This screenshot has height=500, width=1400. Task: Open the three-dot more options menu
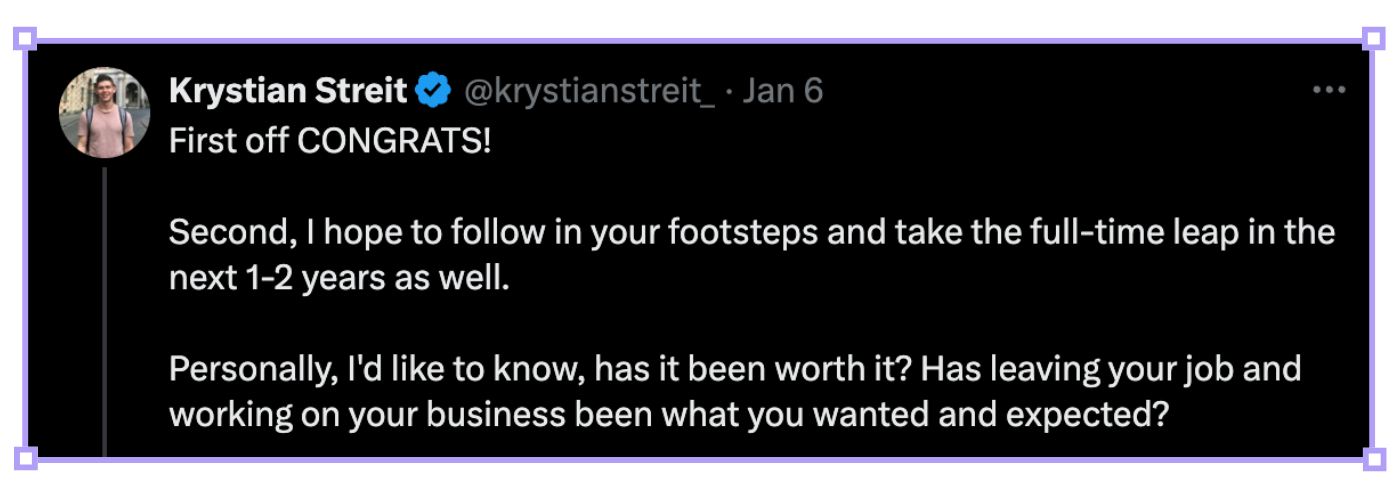[x=1328, y=91]
